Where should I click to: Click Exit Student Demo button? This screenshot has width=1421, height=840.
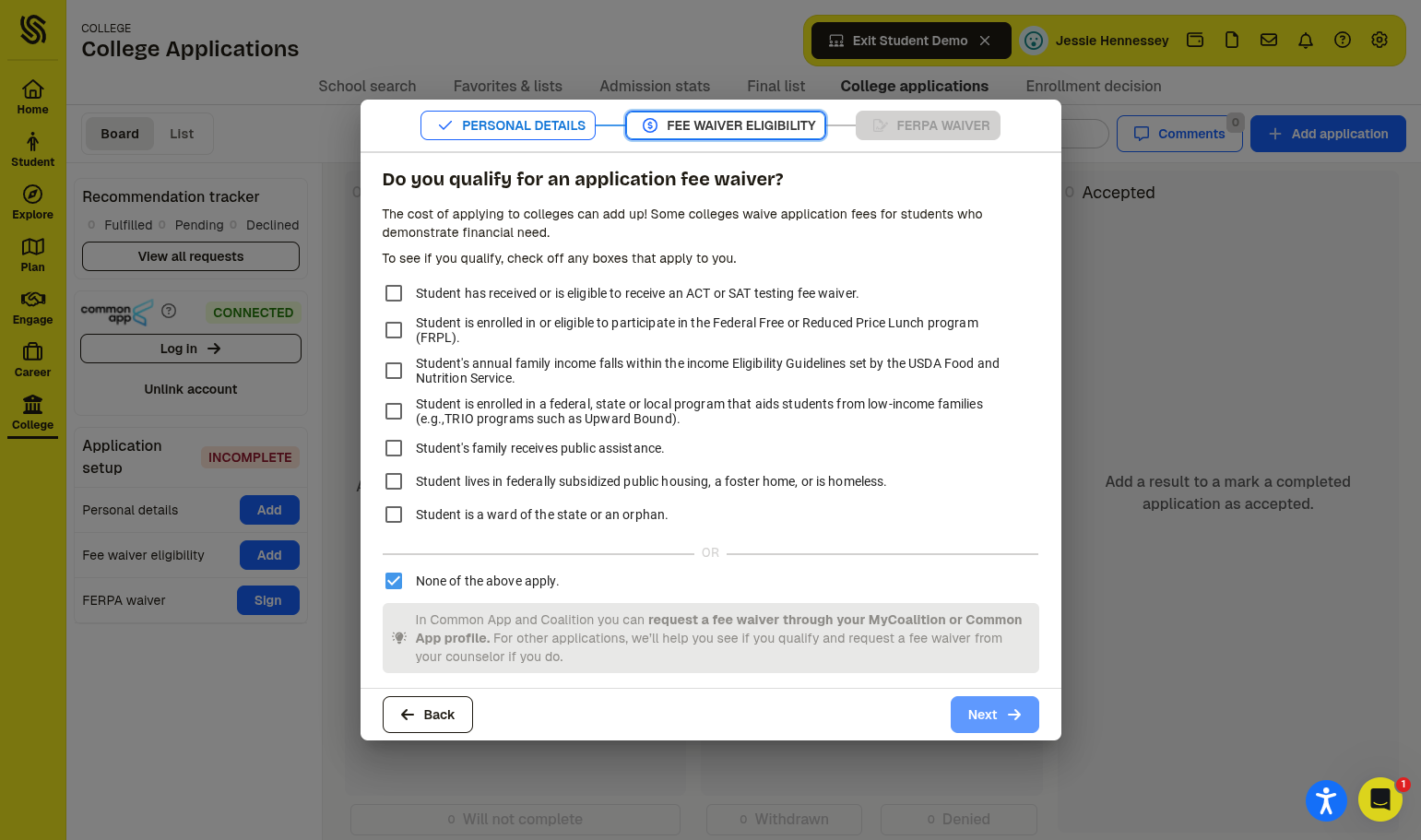(x=911, y=41)
